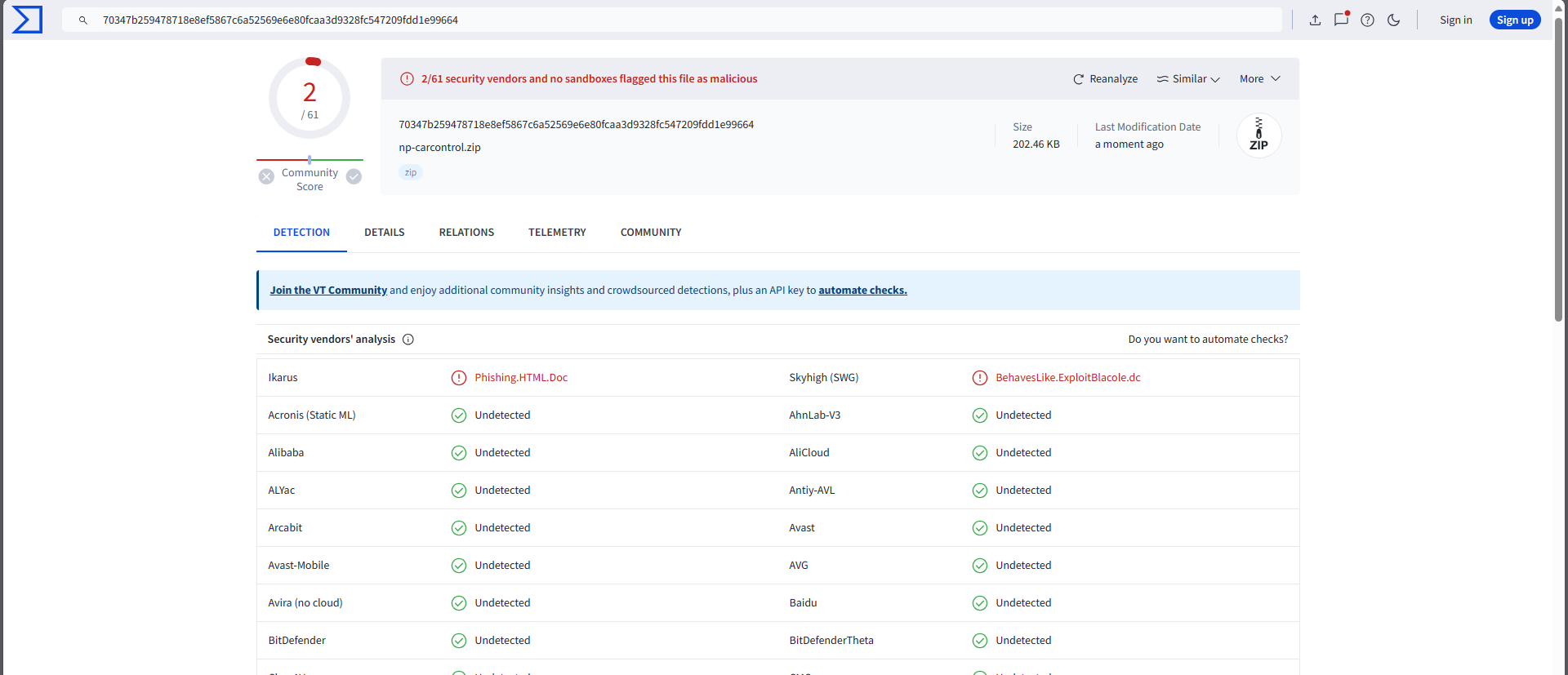Screen dimensions: 1568x675
Task: Click the green check on the Baidu row
Action: (x=980, y=603)
